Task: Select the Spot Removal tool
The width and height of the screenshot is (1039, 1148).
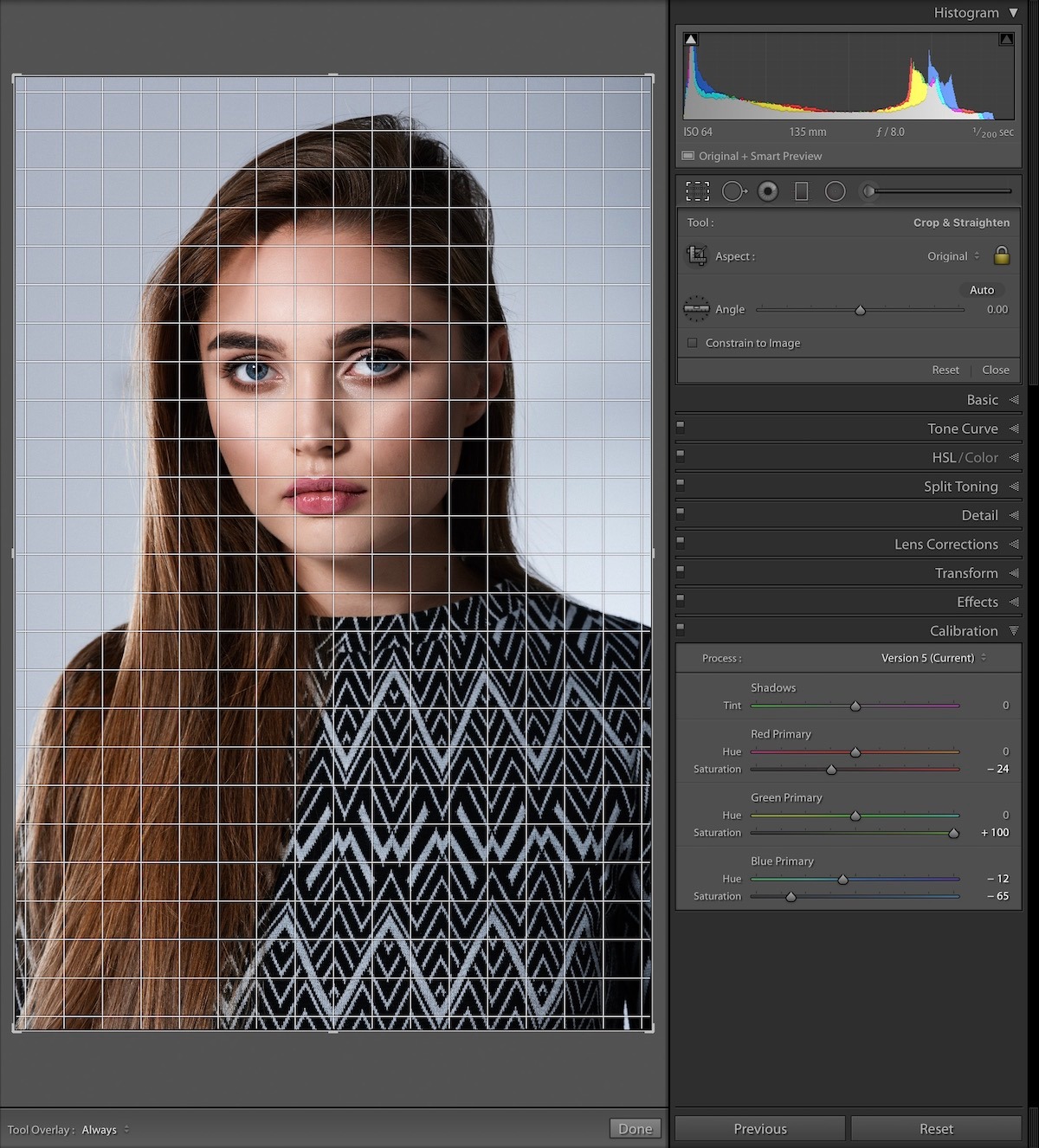Action: 733,191
